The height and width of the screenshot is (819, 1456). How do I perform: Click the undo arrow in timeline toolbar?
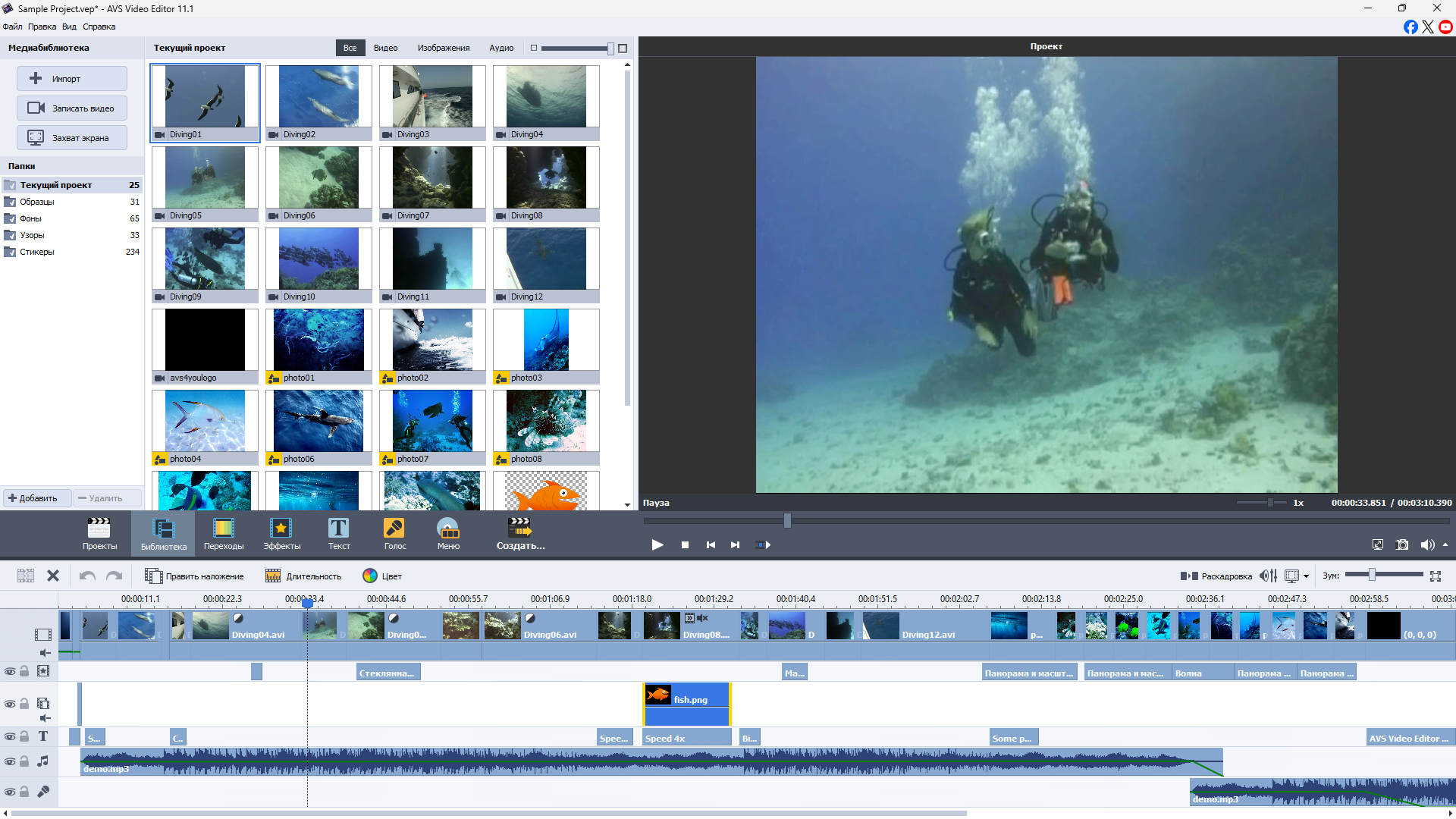pos(87,576)
